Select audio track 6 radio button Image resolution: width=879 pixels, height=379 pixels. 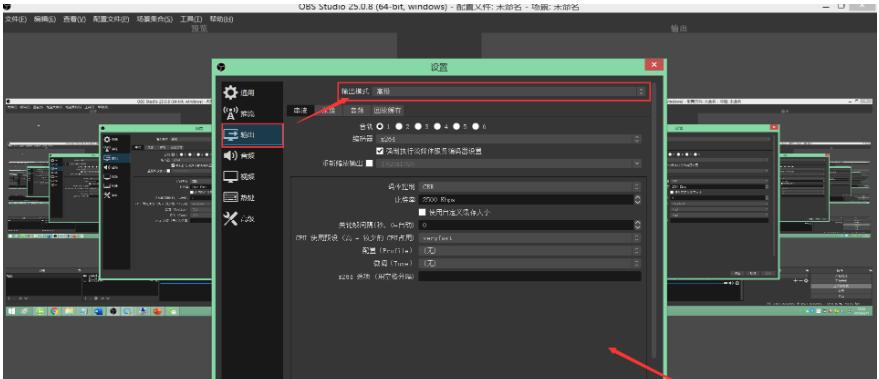click(475, 127)
